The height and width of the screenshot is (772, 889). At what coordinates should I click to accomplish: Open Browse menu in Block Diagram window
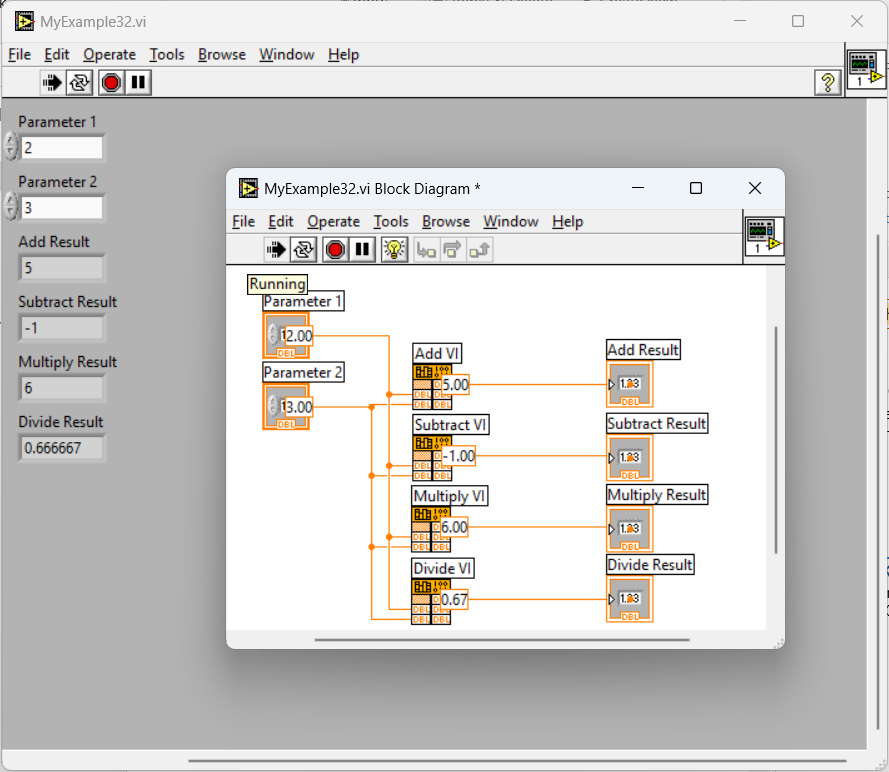click(446, 221)
